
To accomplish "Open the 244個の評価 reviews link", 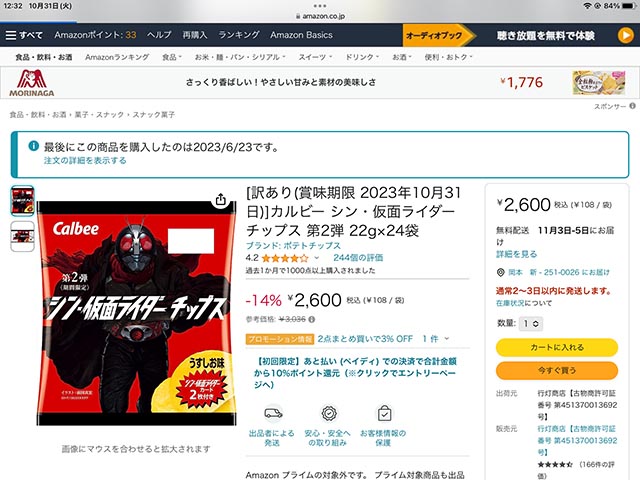I will 358,258.
